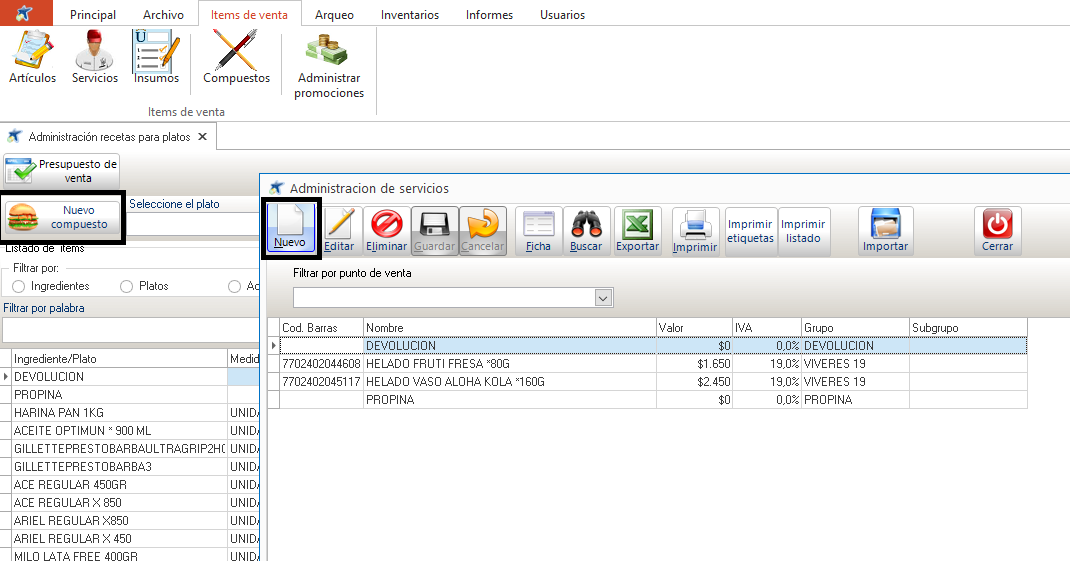This screenshot has width=1070, height=561.
Task: Click the Servicios ribbon icon
Action: [95, 57]
